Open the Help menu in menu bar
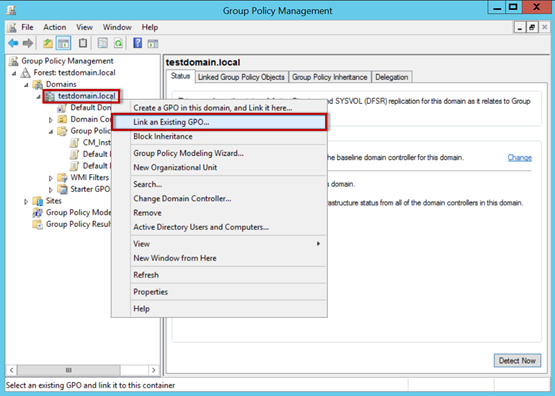Image resolution: width=555 pixels, height=396 pixels. [x=150, y=27]
